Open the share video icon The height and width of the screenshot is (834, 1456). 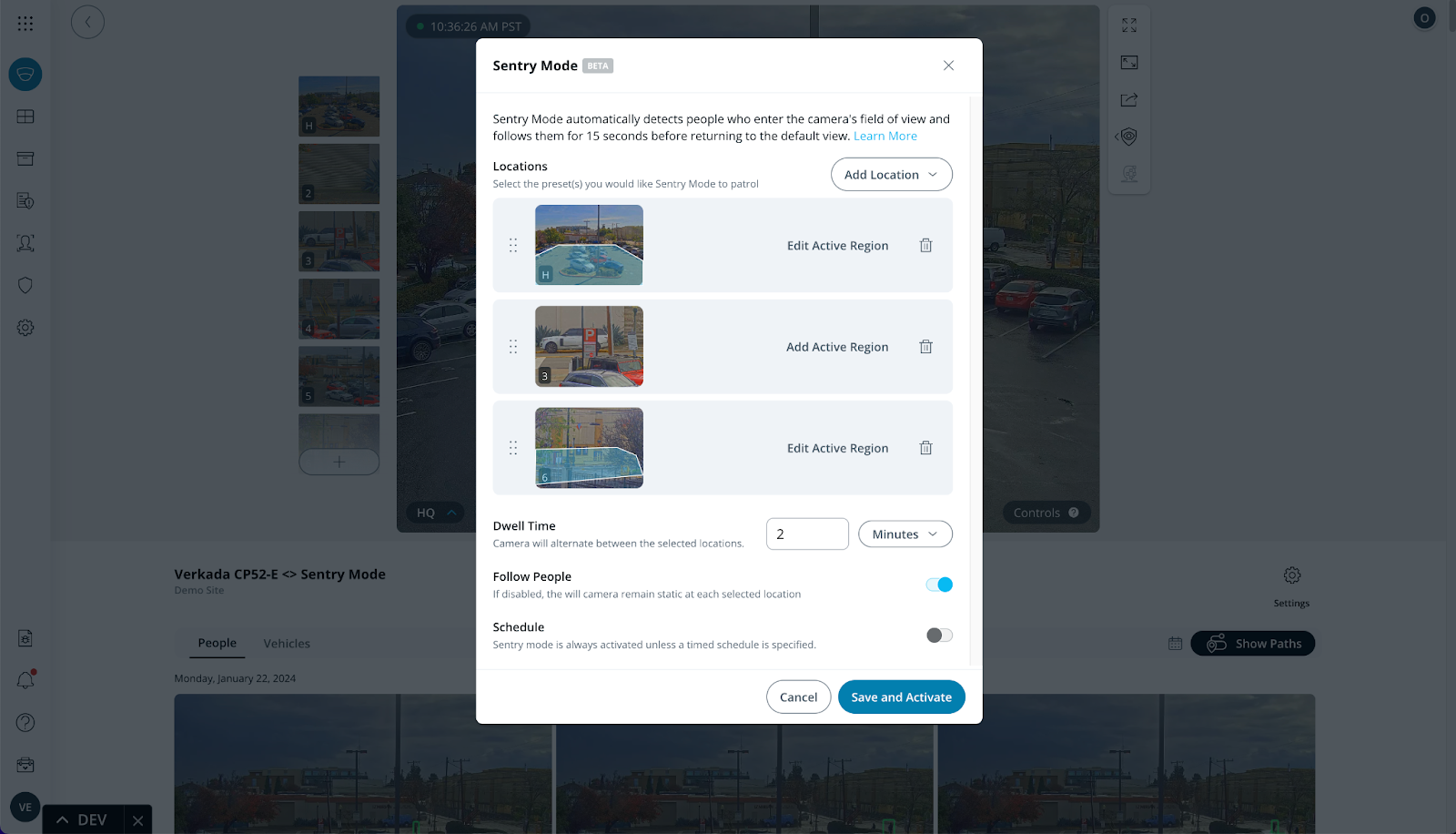(x=1129, y=100)
